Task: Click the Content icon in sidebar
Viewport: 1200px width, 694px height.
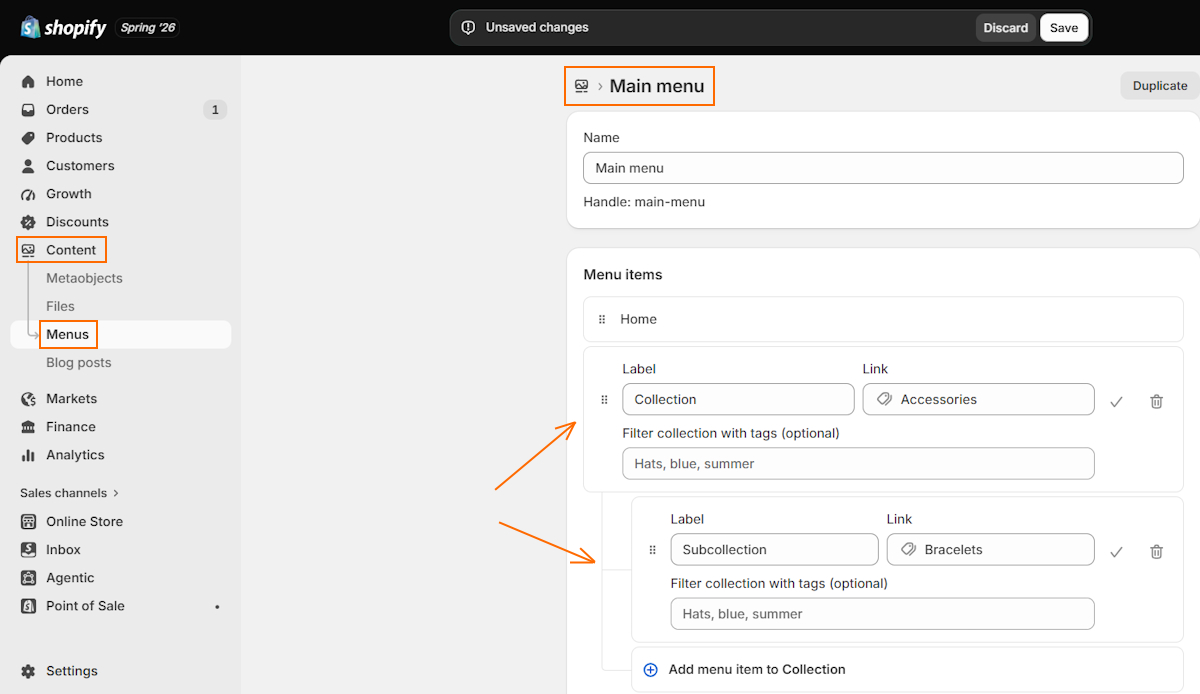Action: point(28,250)
